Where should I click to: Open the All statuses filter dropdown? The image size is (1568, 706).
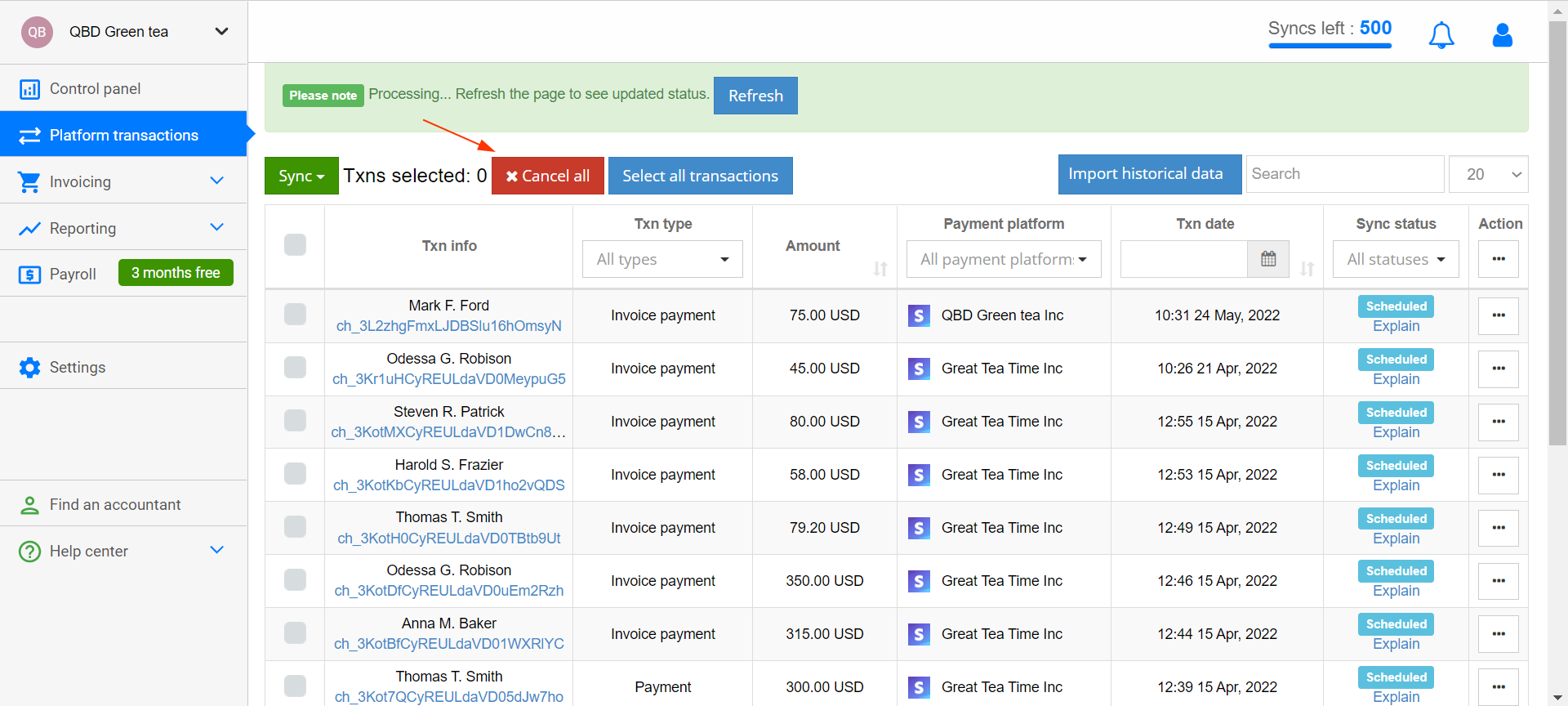[1396, 259]
